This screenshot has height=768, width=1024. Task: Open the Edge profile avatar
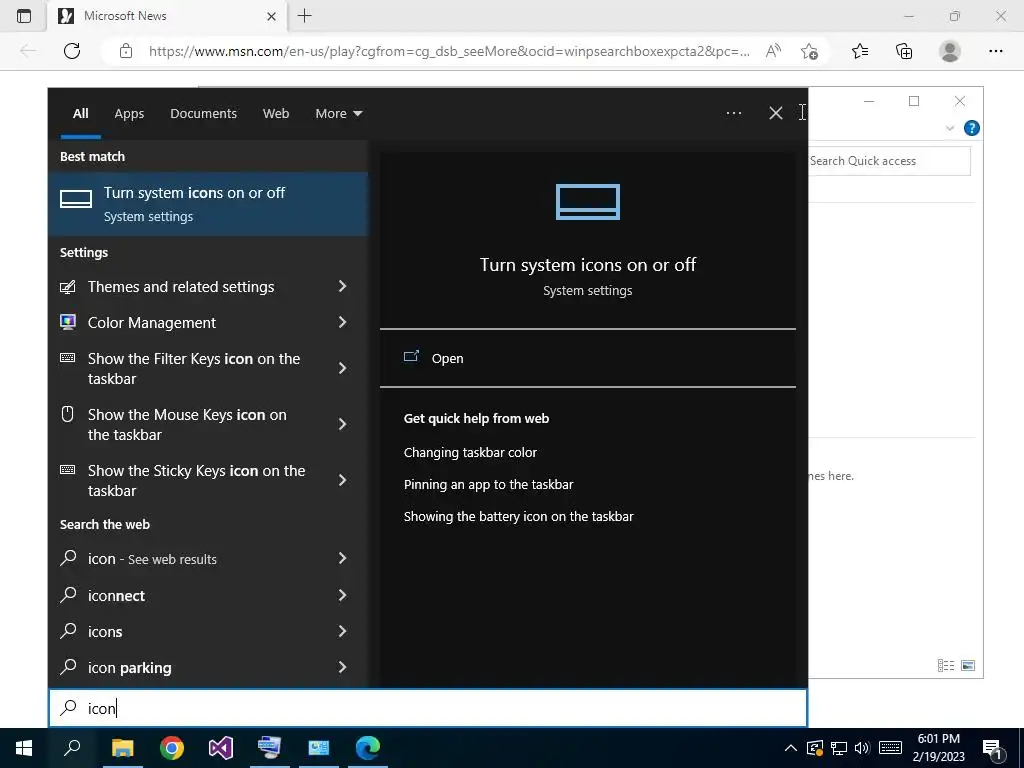[950, 51]
